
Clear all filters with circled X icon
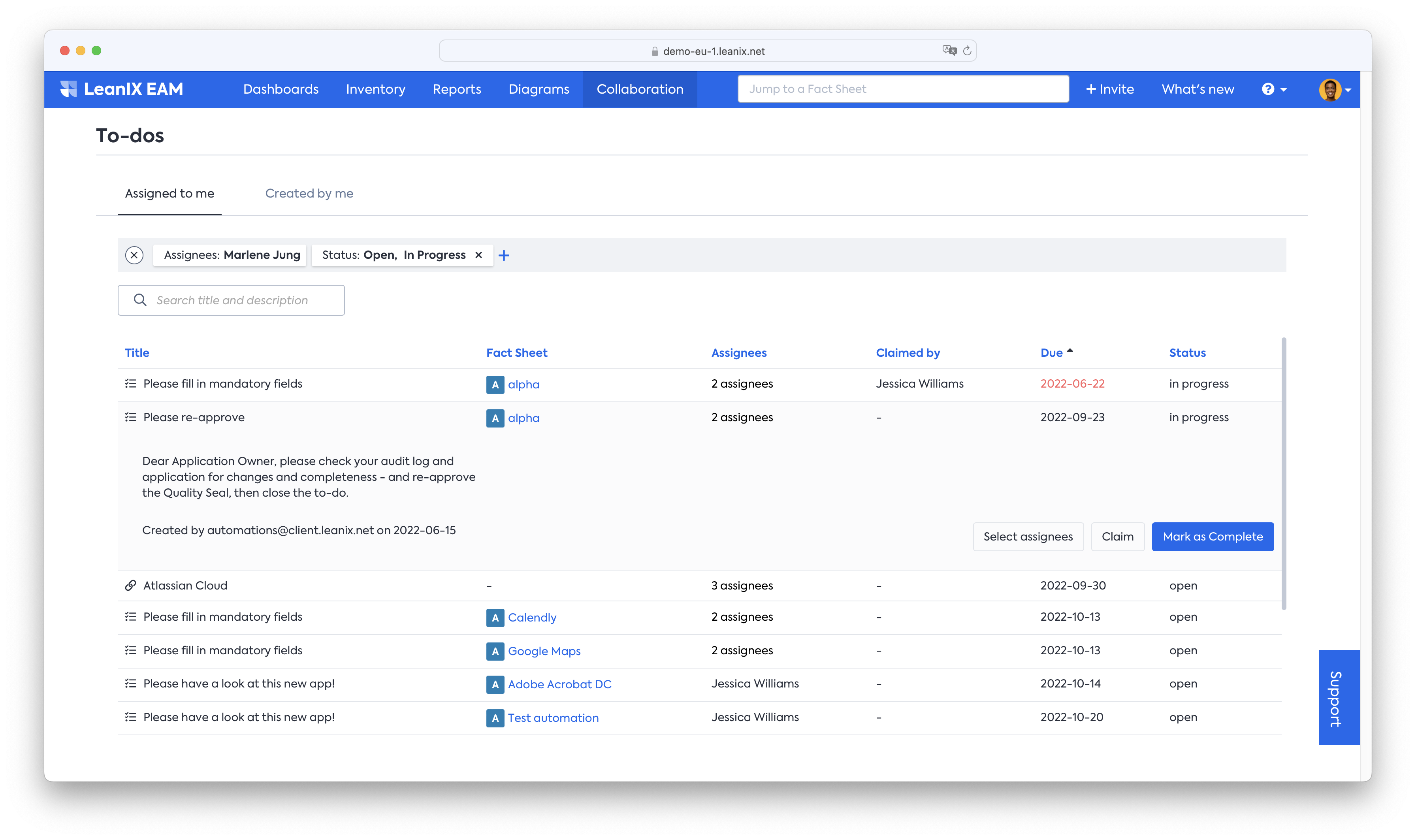134,255
